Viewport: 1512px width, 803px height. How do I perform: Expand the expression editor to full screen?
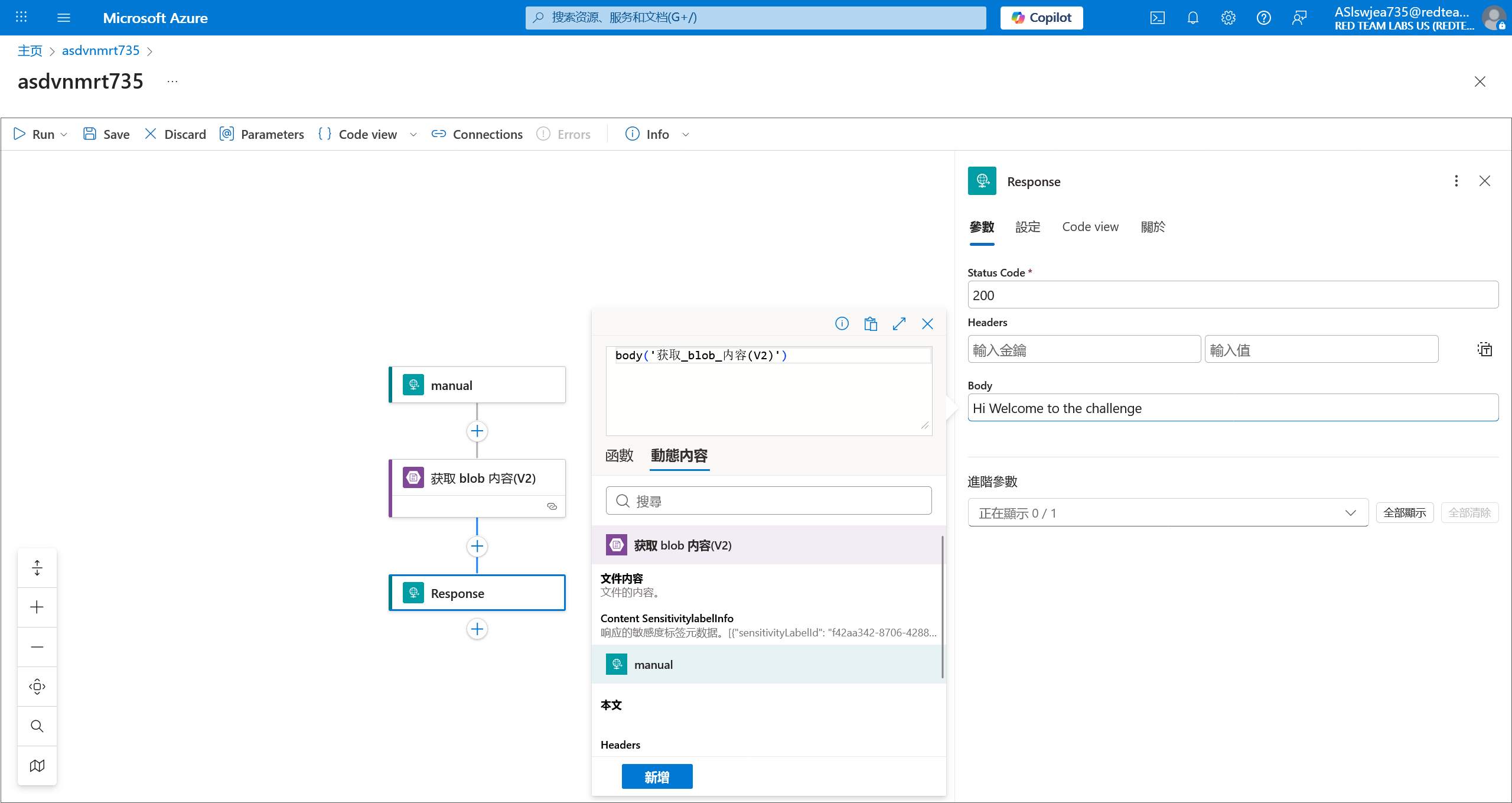899,324
